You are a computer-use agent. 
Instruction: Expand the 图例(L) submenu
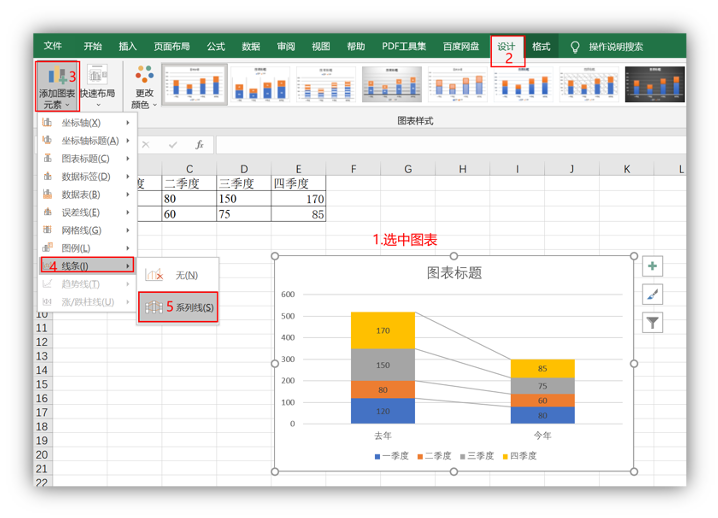(x=87, y=248)
